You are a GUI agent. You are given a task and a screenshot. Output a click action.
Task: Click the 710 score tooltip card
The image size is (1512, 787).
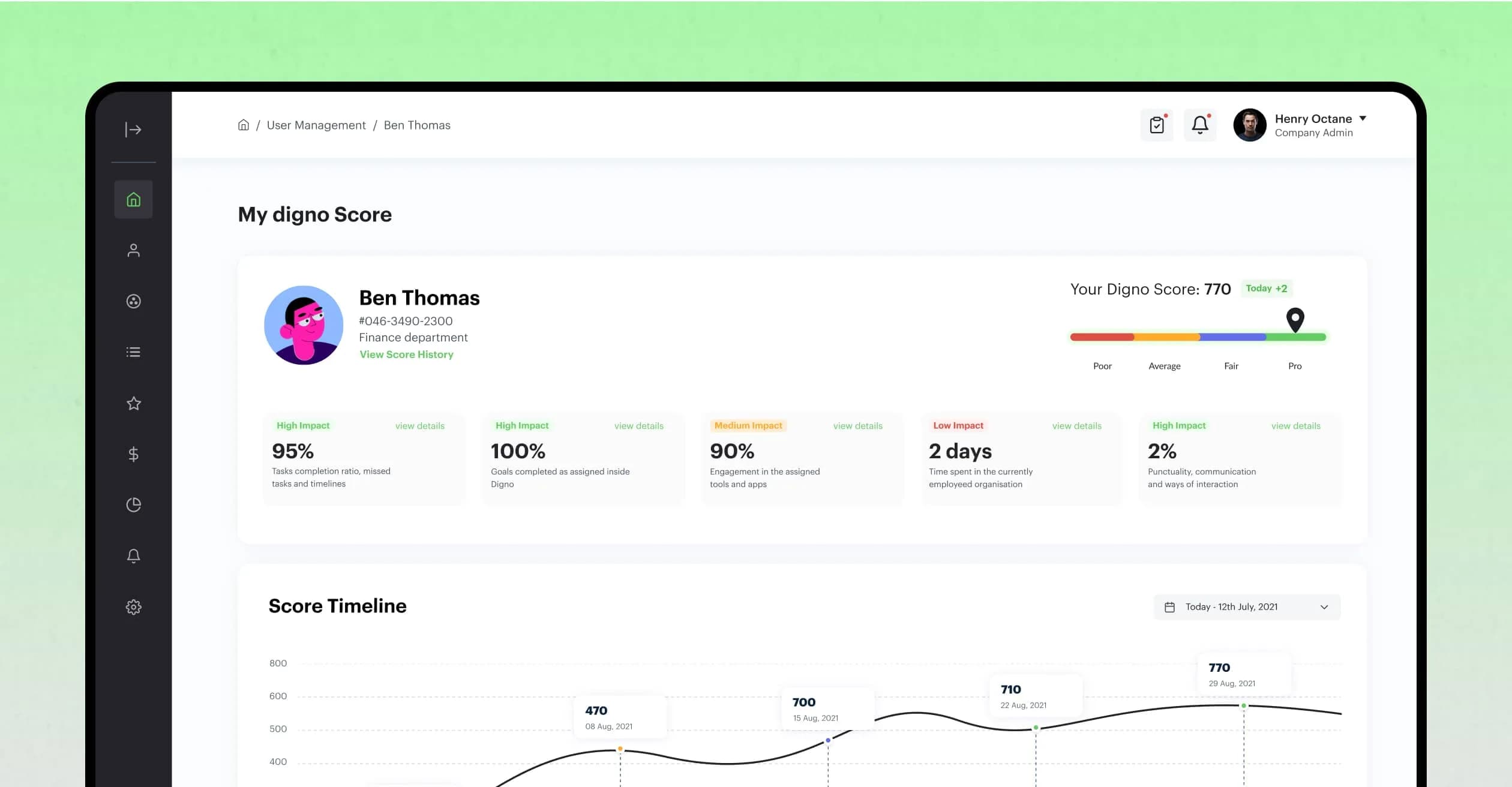[1036, 696]
